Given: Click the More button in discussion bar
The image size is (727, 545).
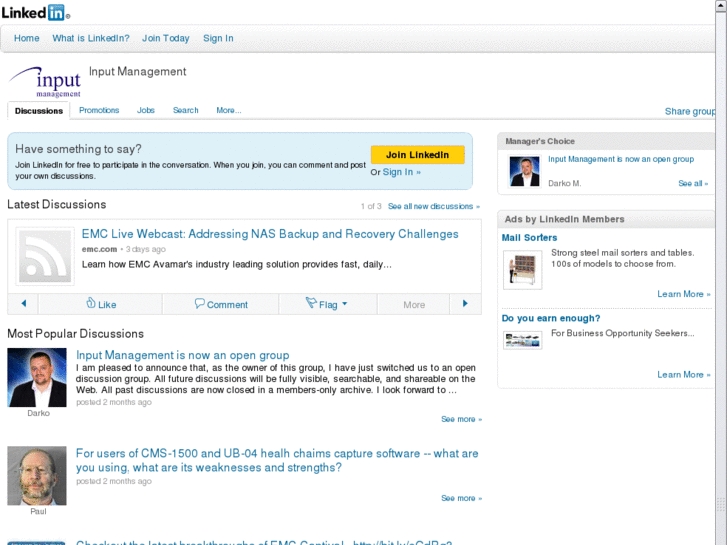Looking at the screenshot, I should click(414, 304).
